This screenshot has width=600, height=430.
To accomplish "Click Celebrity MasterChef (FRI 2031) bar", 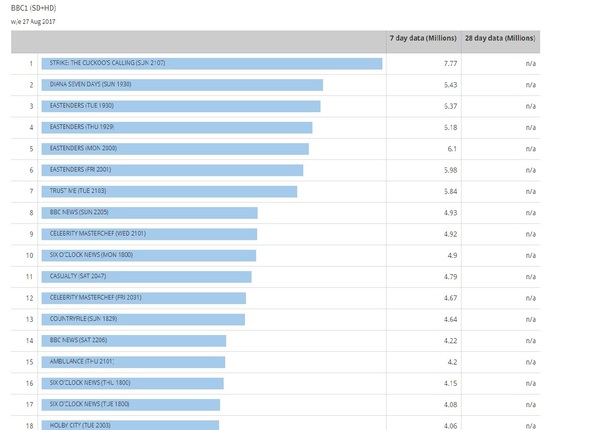I will point(145,298).
